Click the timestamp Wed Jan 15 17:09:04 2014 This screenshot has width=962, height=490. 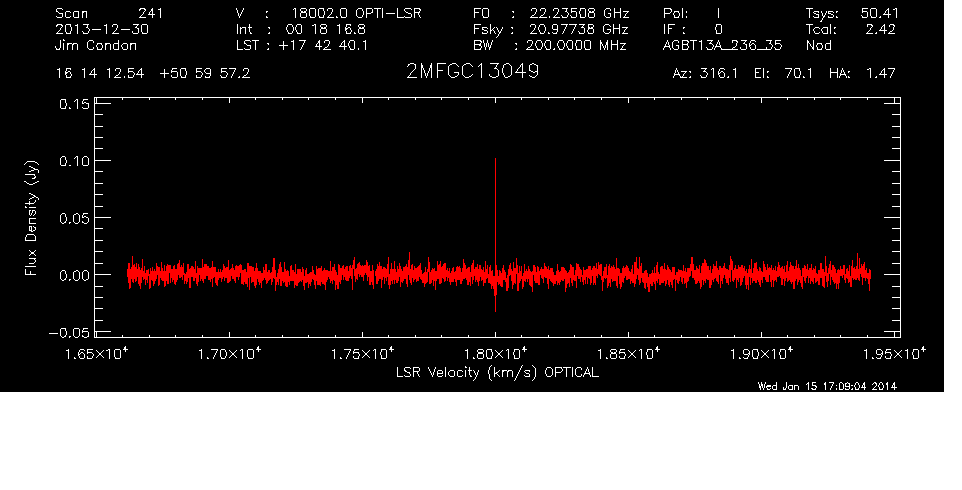[x=827, y=386]
